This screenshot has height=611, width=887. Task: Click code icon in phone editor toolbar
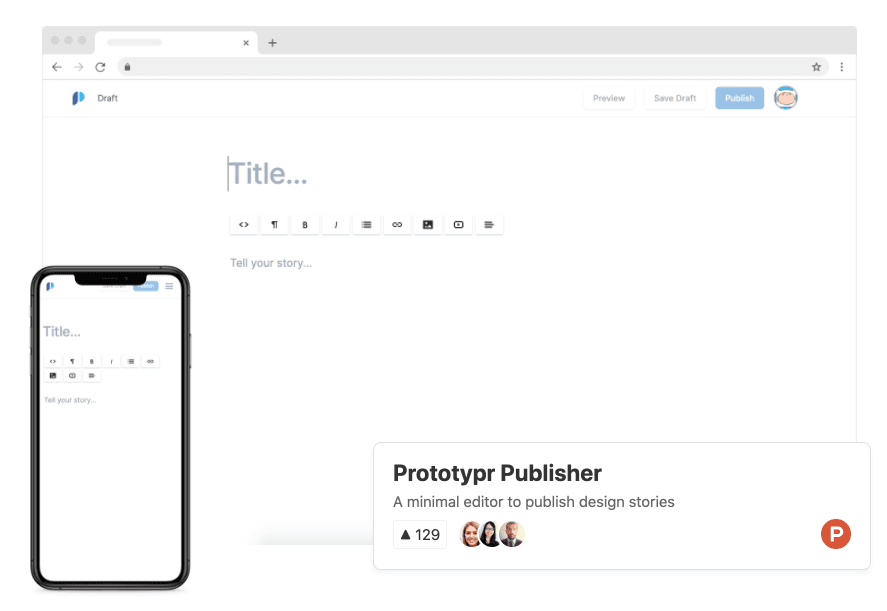pos(53,361)
